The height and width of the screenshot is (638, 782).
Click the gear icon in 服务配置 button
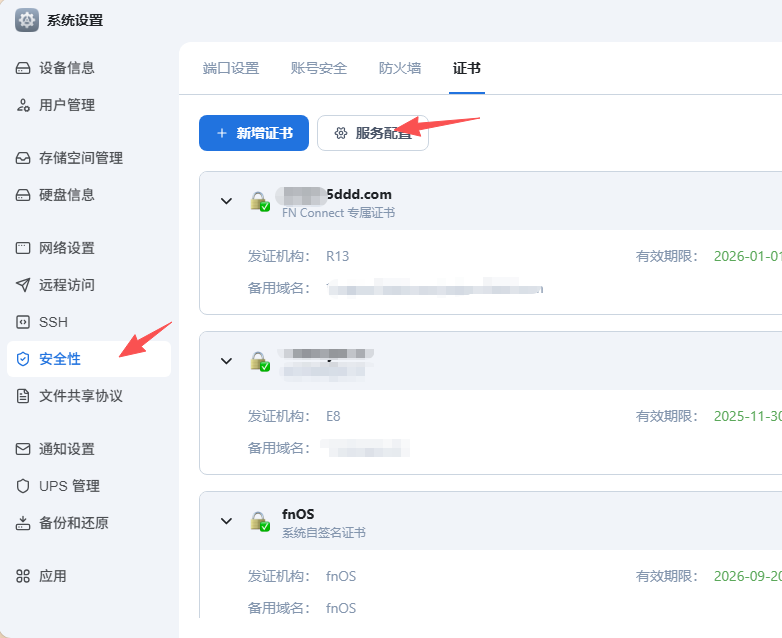click(x=341, y=133)
